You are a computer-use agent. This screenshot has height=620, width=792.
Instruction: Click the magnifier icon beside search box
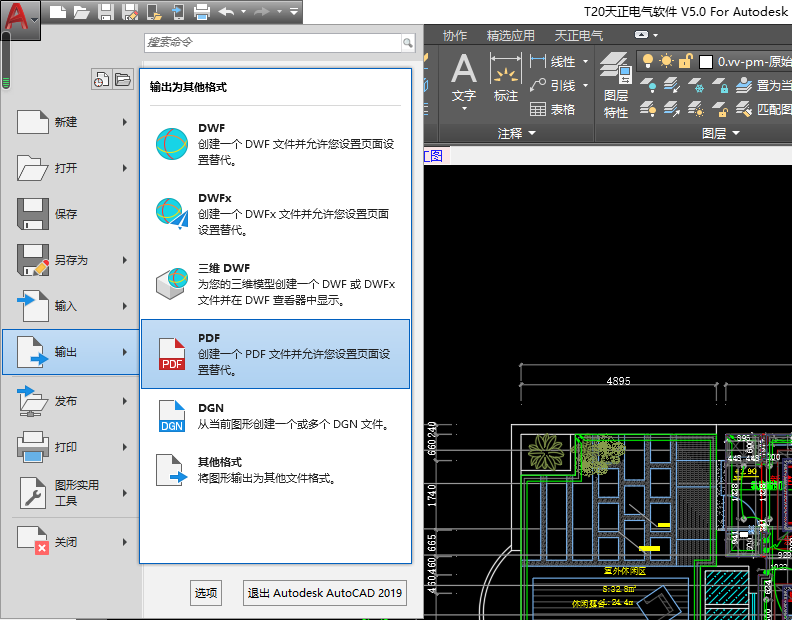pos(408,43)
